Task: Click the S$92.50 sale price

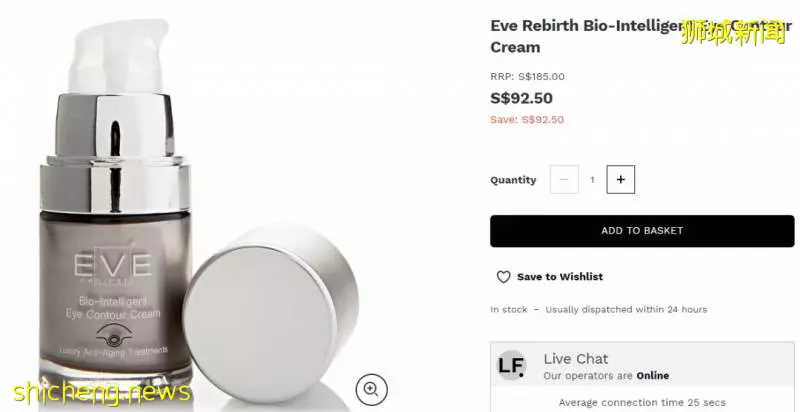Action: pos(521,98)
